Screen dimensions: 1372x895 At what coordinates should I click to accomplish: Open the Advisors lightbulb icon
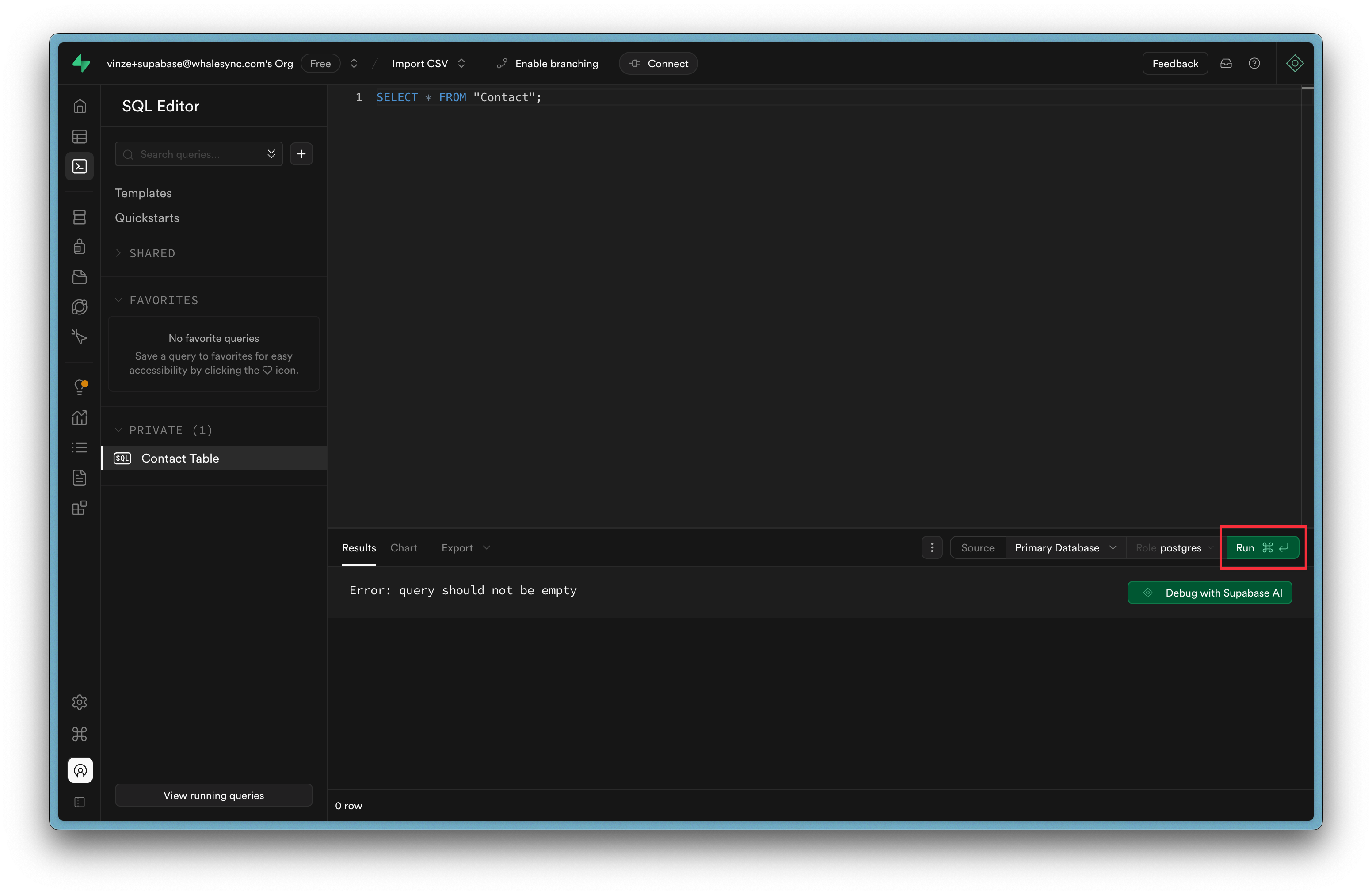click(80, 387)
